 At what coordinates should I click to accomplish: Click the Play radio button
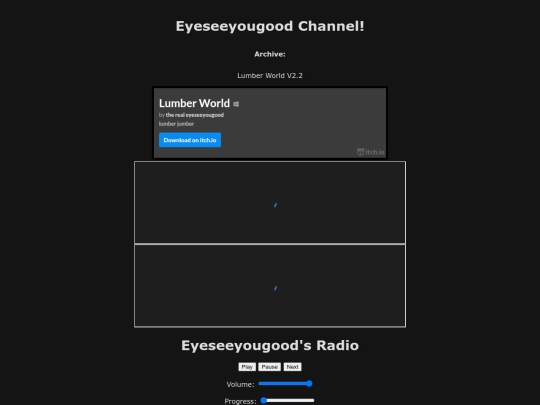click(x=247, y=367)
